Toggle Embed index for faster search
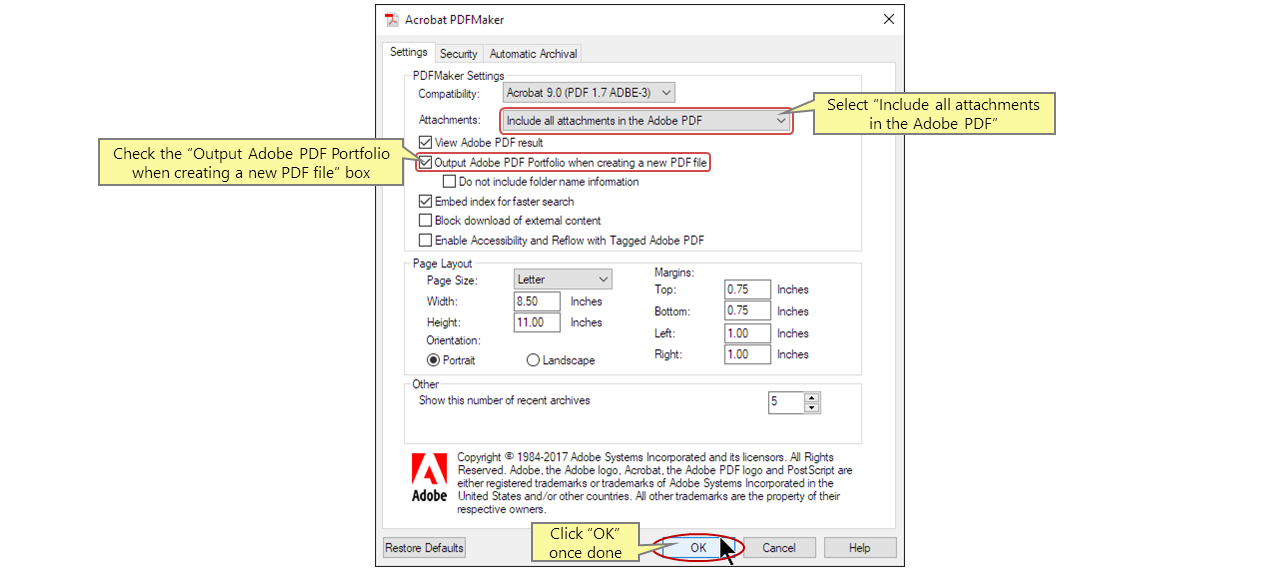The height and width of the screenshot is (574, 1280). pyautogui.click(x=426, y=201)
